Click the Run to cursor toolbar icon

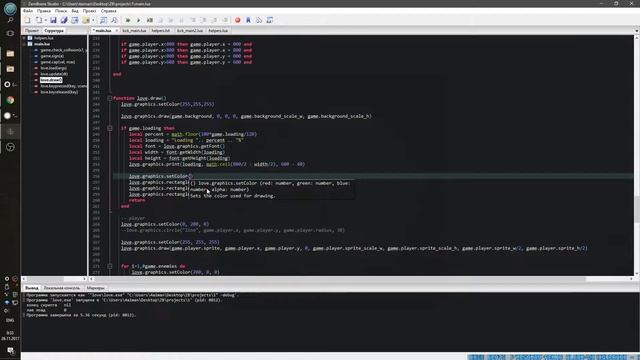point(225,20)
